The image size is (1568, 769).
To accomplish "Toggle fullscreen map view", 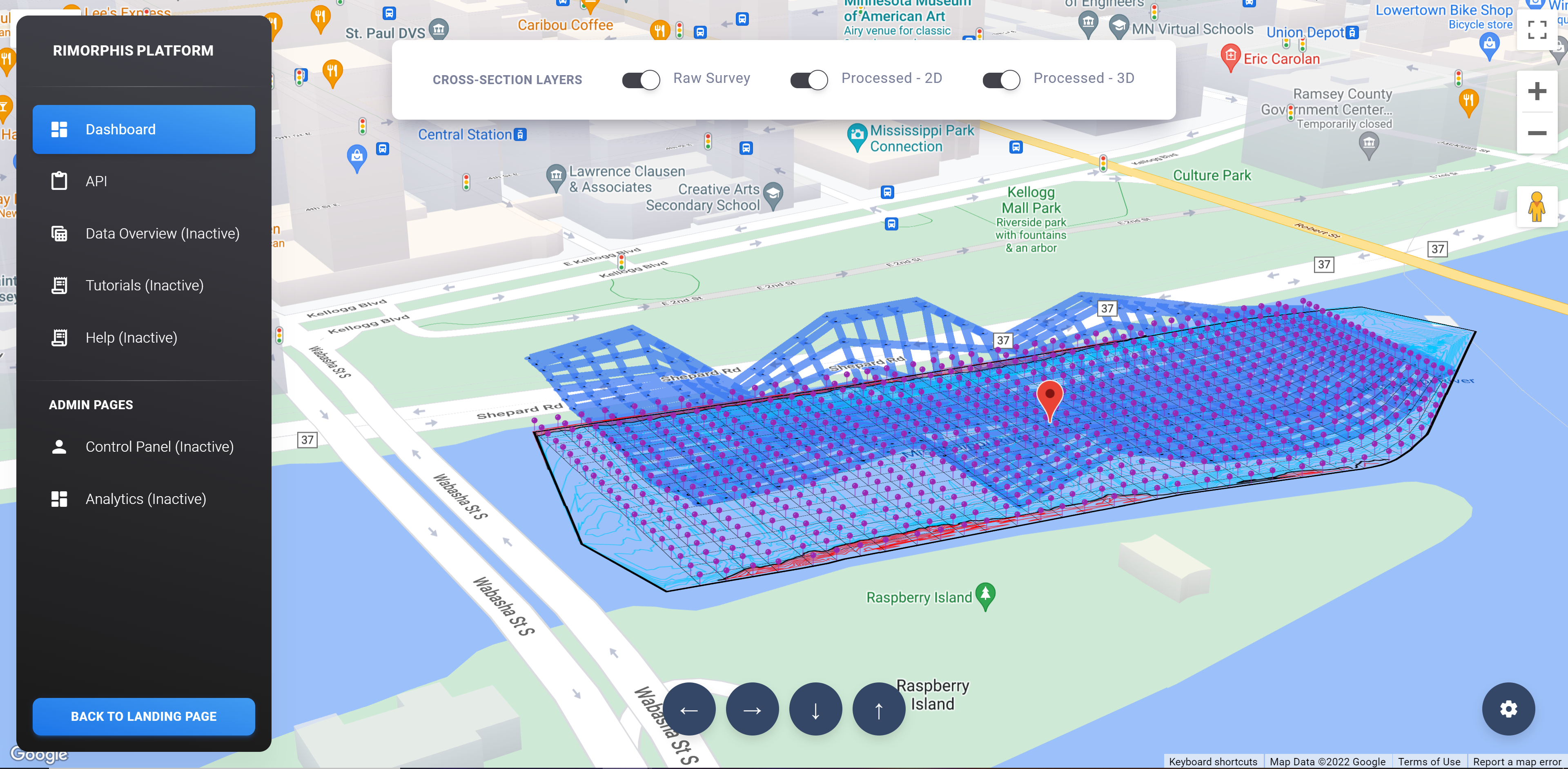I will (1537, 29).
